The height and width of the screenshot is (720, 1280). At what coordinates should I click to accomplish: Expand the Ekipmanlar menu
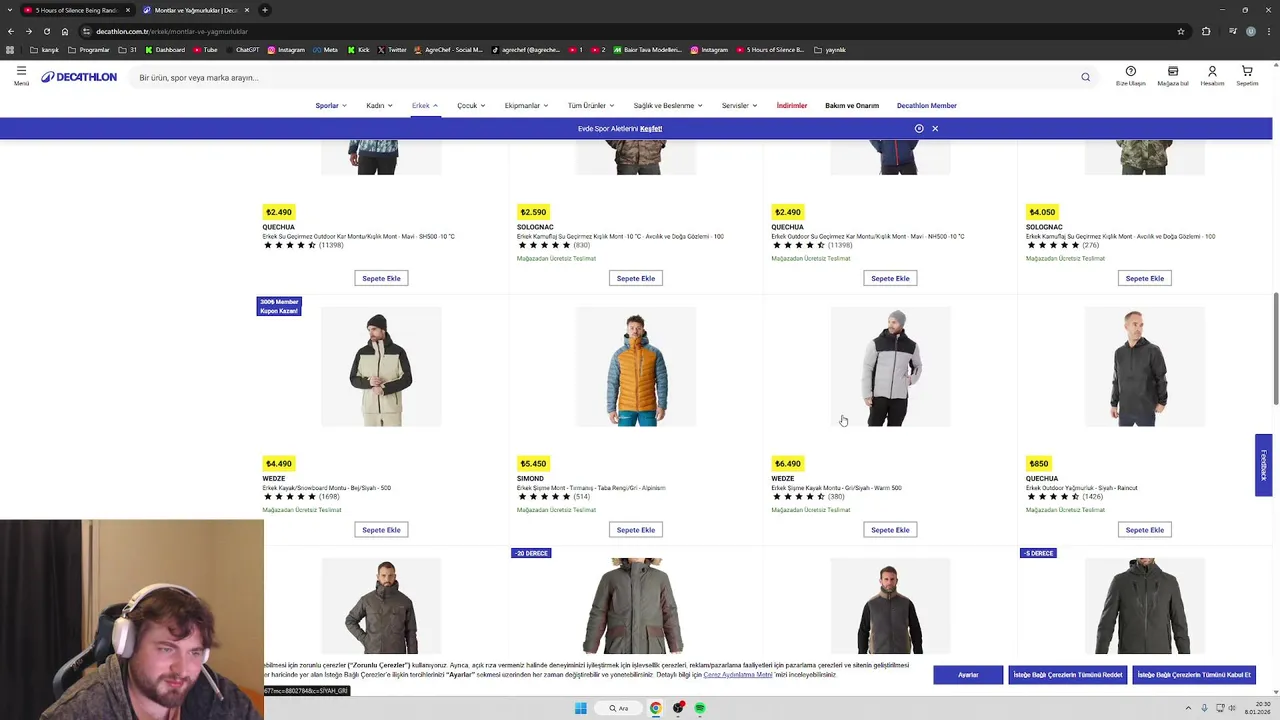pyautogui.click(x=526, y=105)
